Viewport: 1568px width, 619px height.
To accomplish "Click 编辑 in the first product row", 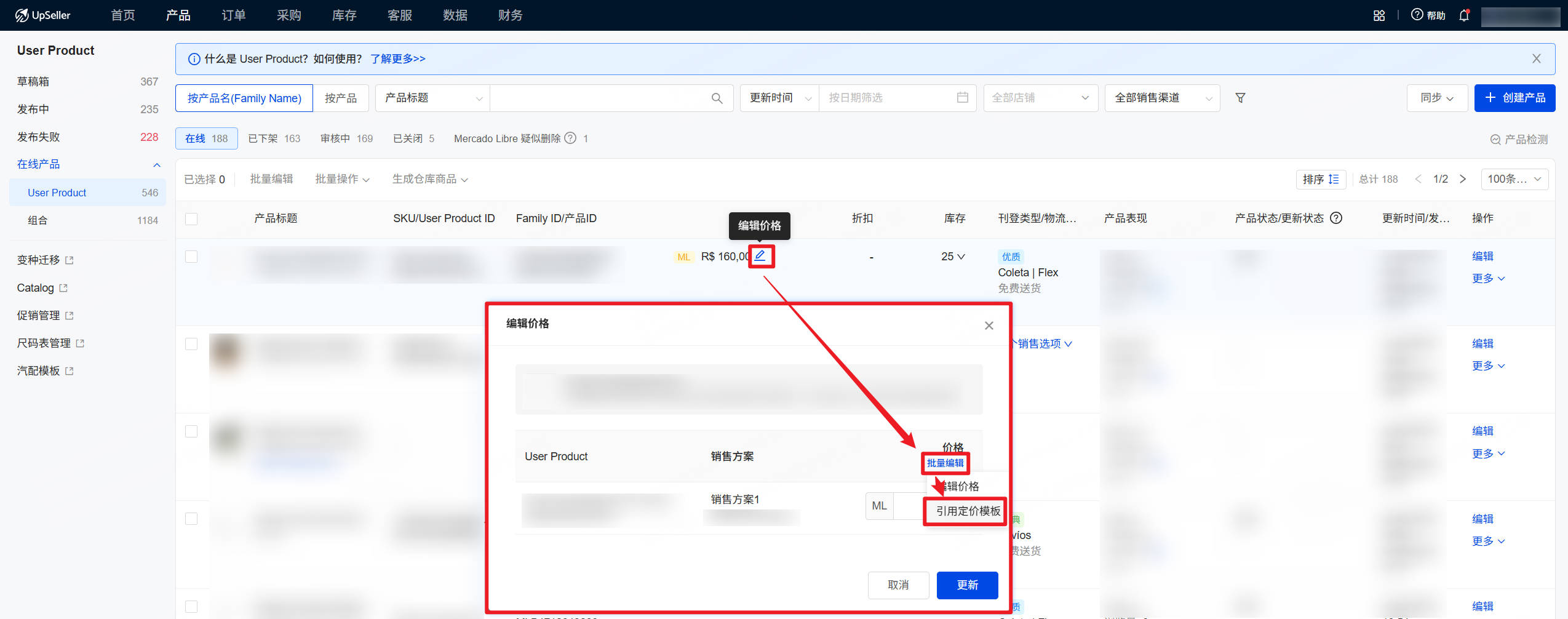I will click(1482, 256).
